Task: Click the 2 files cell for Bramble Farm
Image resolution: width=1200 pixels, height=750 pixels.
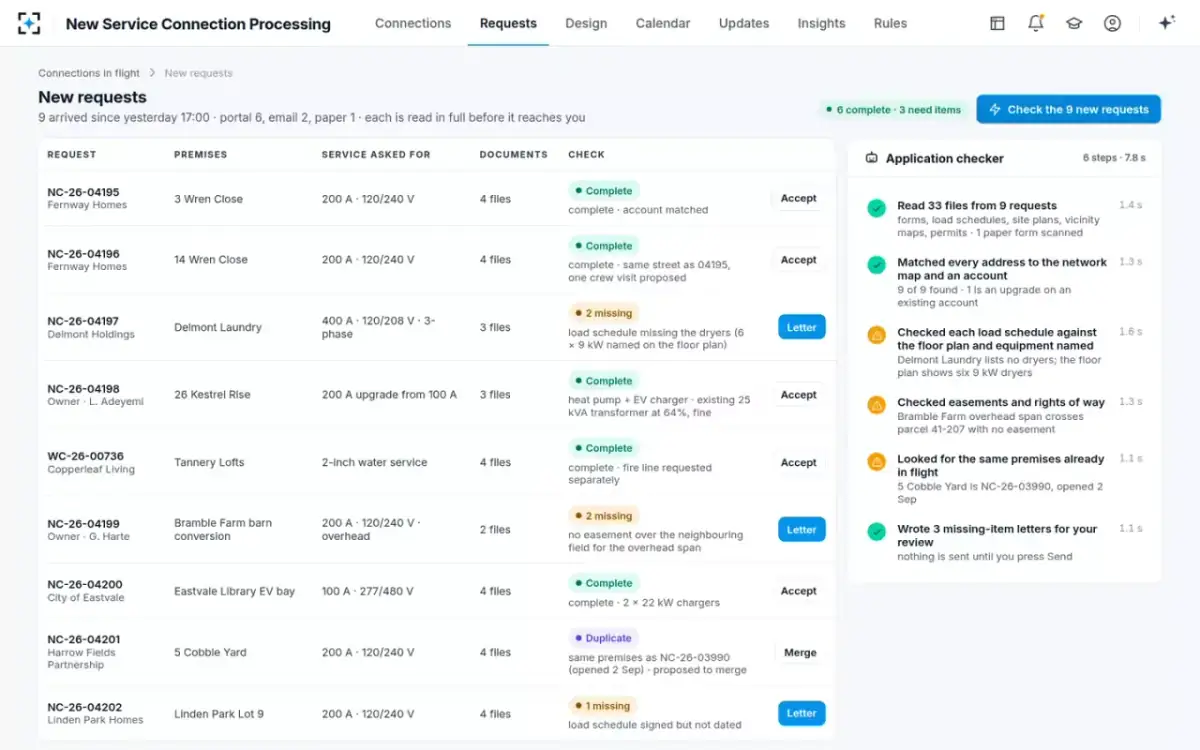Action: [x=495, y=530]
